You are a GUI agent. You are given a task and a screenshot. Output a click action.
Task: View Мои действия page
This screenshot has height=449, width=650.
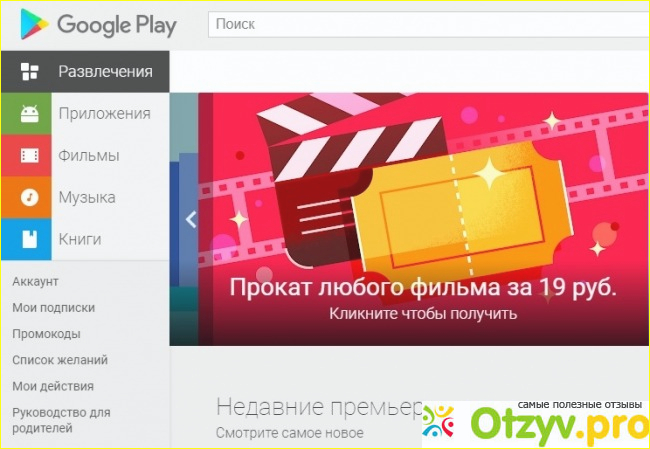click(x=53, y=386)
